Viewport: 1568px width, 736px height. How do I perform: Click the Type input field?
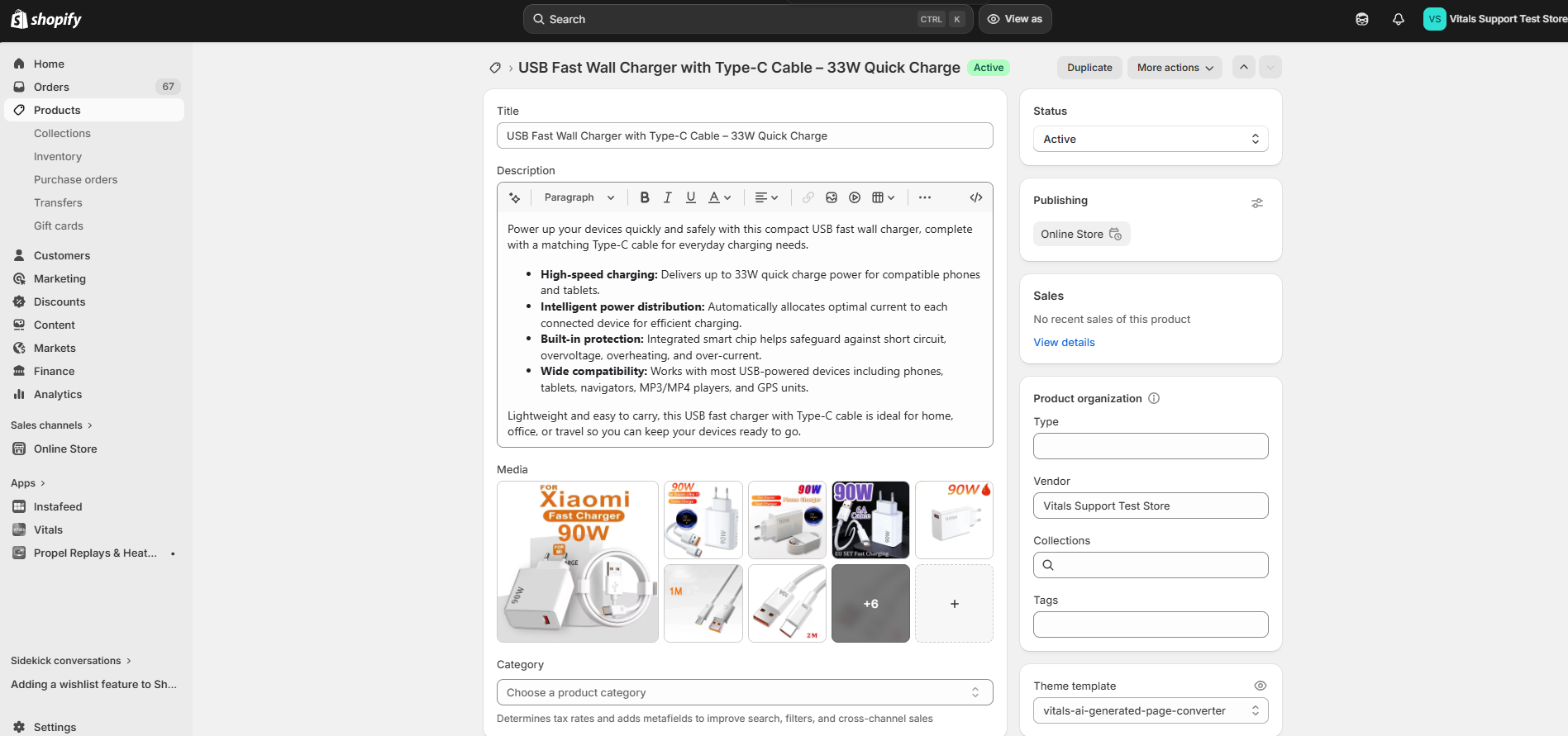click(1151, 446)
